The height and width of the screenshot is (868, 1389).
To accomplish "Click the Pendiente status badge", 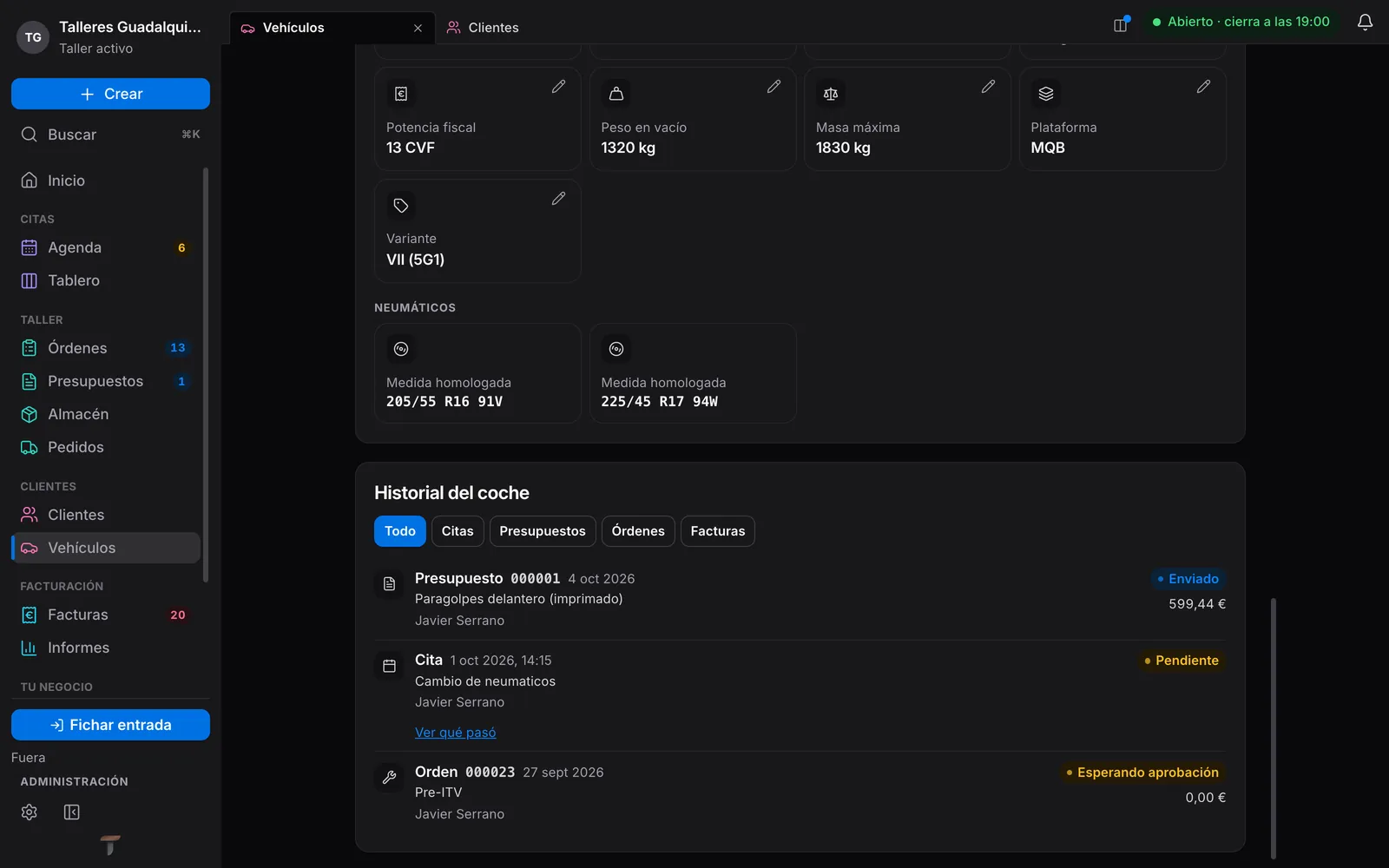I will coord(1182,661).
